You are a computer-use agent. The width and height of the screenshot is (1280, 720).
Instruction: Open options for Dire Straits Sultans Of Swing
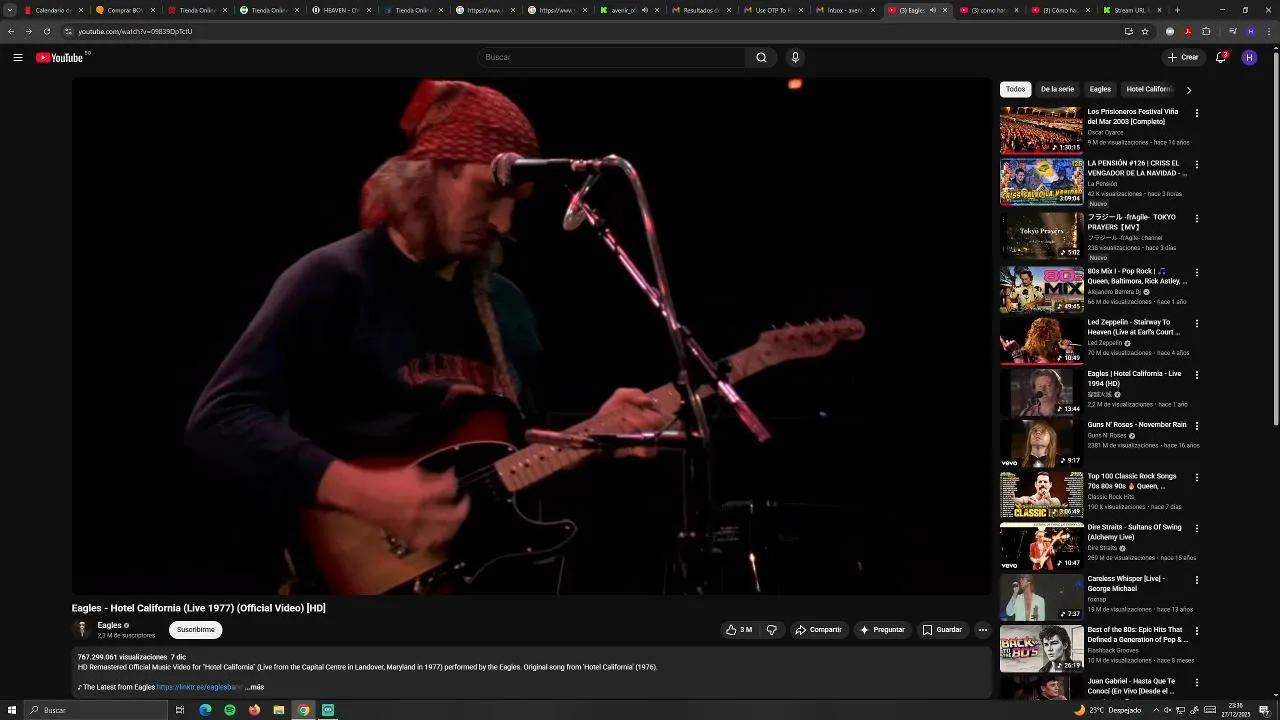pyautogui.click(x=1196, y=529)
